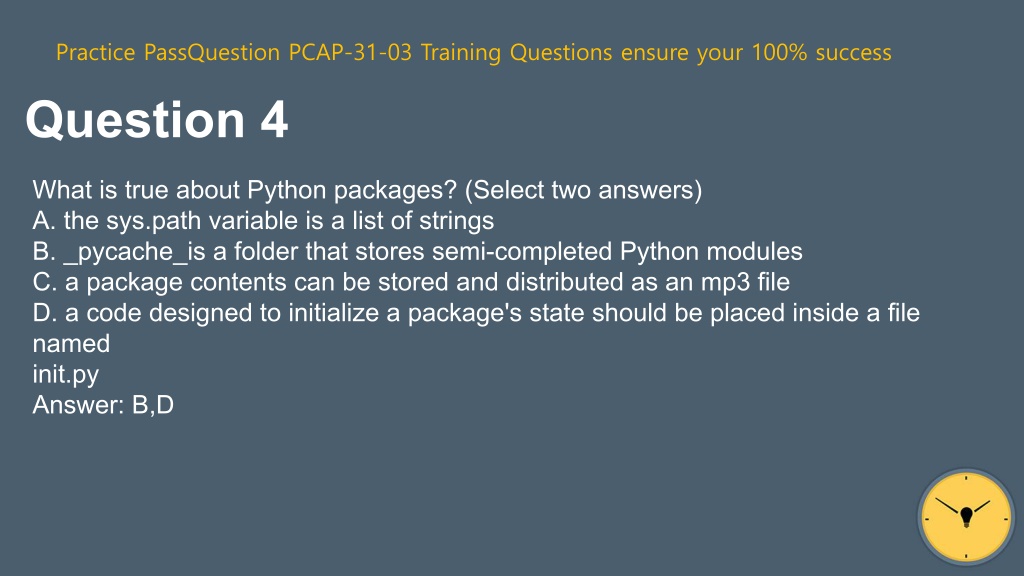Click the 'PCAP-31-03' exam code in the header
Image resolution: width=1024 pixels, height=576 pixels.
350,52
